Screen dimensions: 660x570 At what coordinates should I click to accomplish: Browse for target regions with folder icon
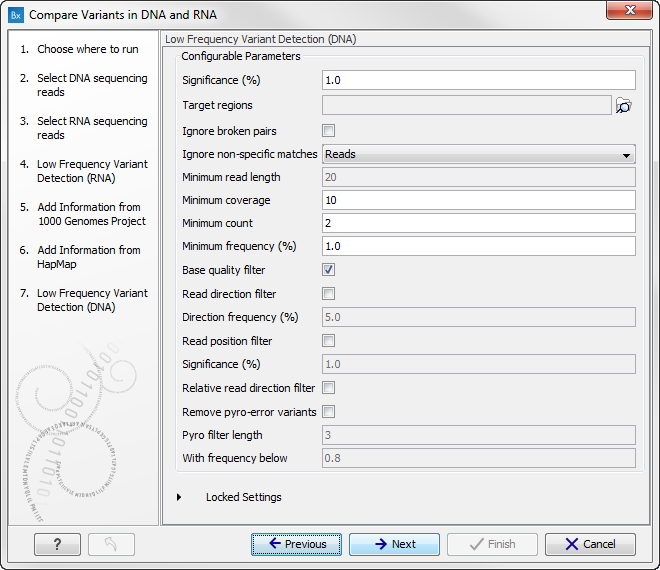click(623, 105)
